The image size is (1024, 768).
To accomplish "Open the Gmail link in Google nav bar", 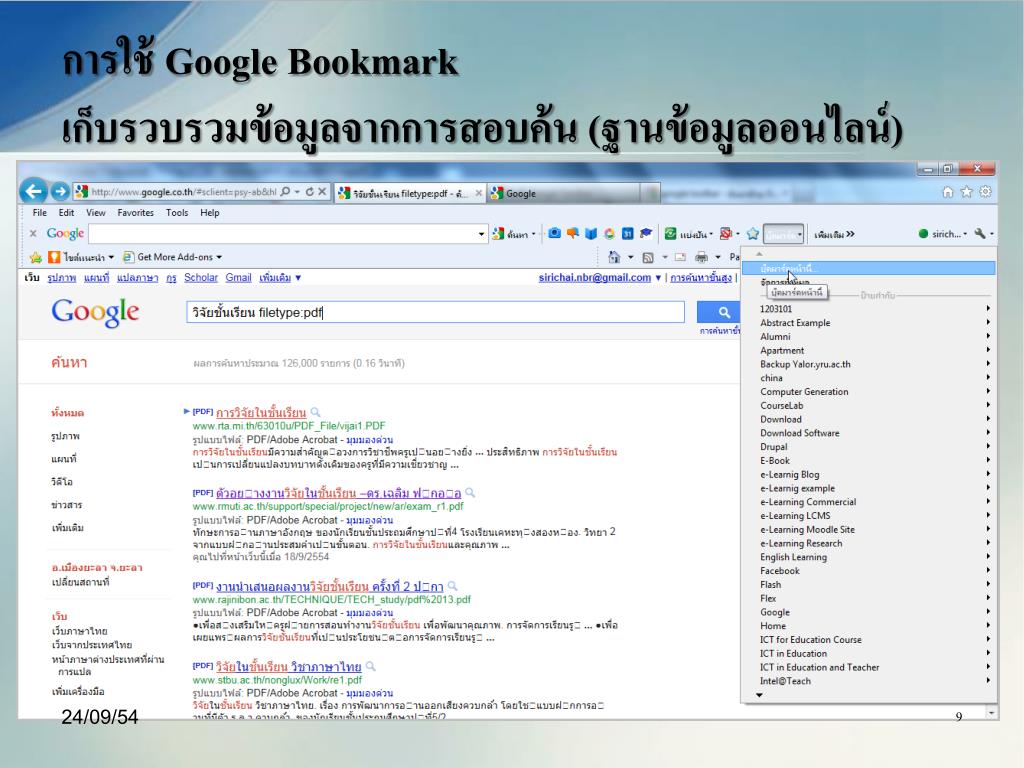I will [238, 278].
